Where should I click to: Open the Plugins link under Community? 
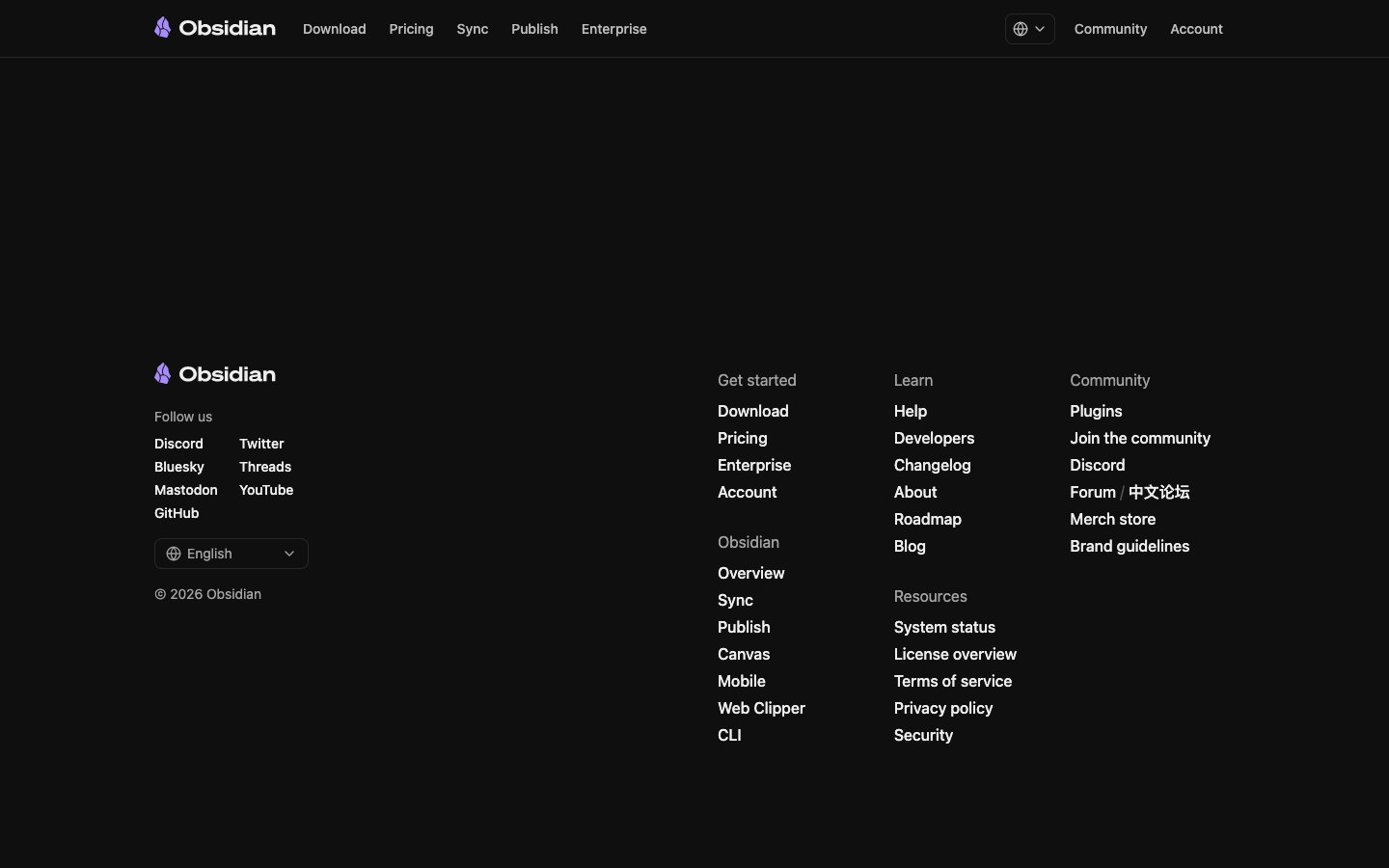point(1096,411)
